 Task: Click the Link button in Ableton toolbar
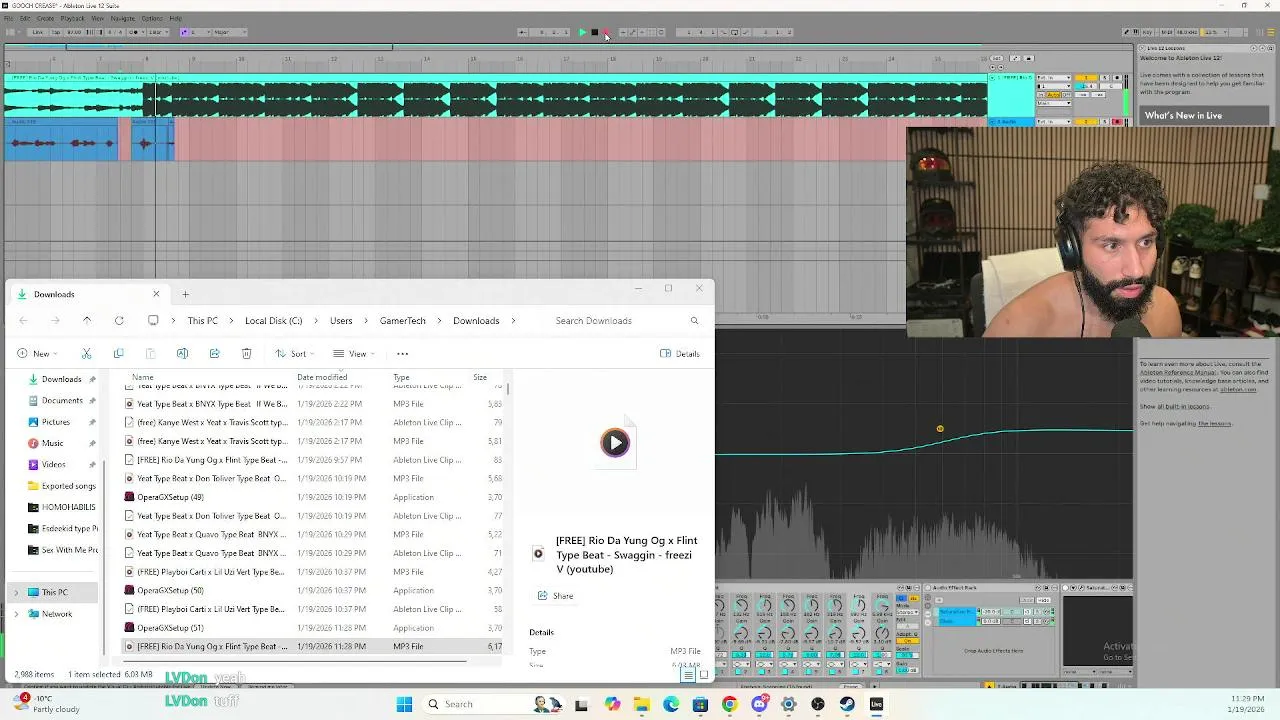pyautogui.click(x=37, y=32)
